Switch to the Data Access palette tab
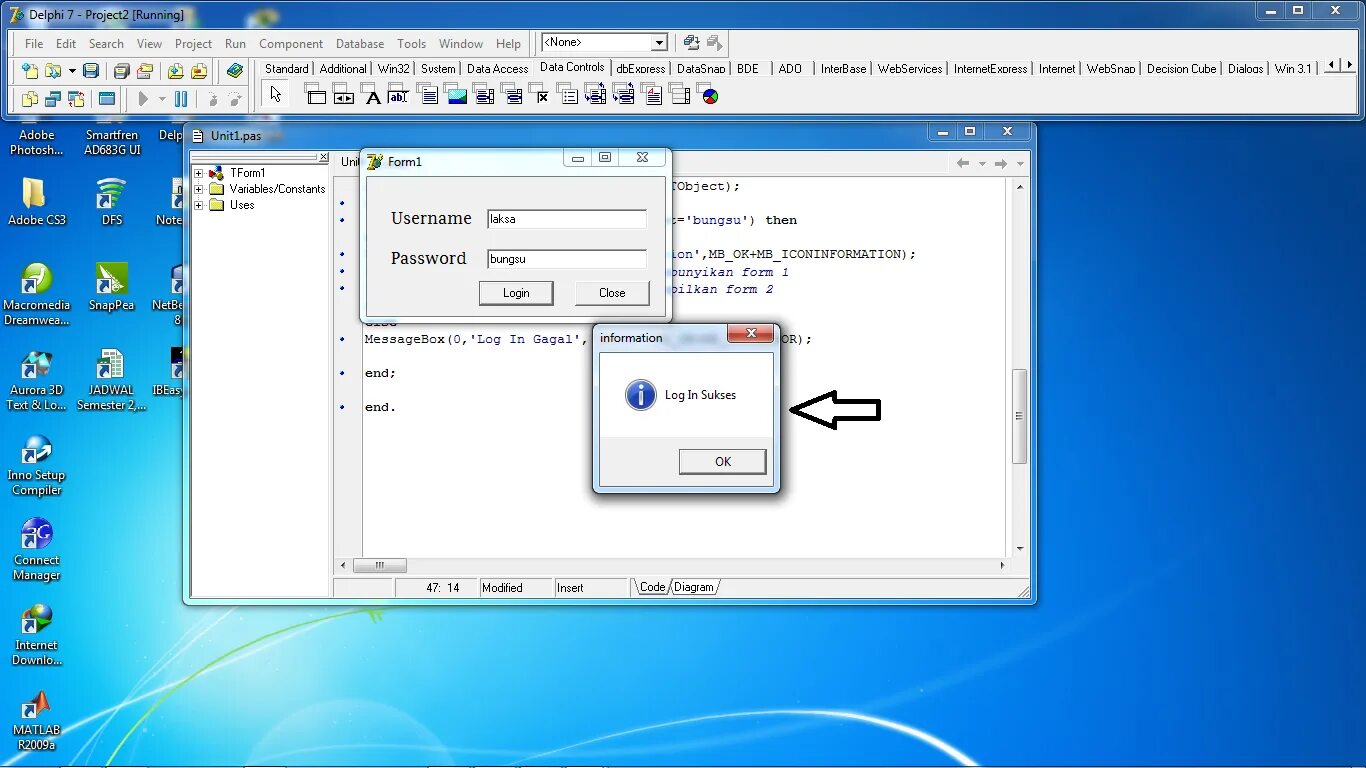 (497, 68)
